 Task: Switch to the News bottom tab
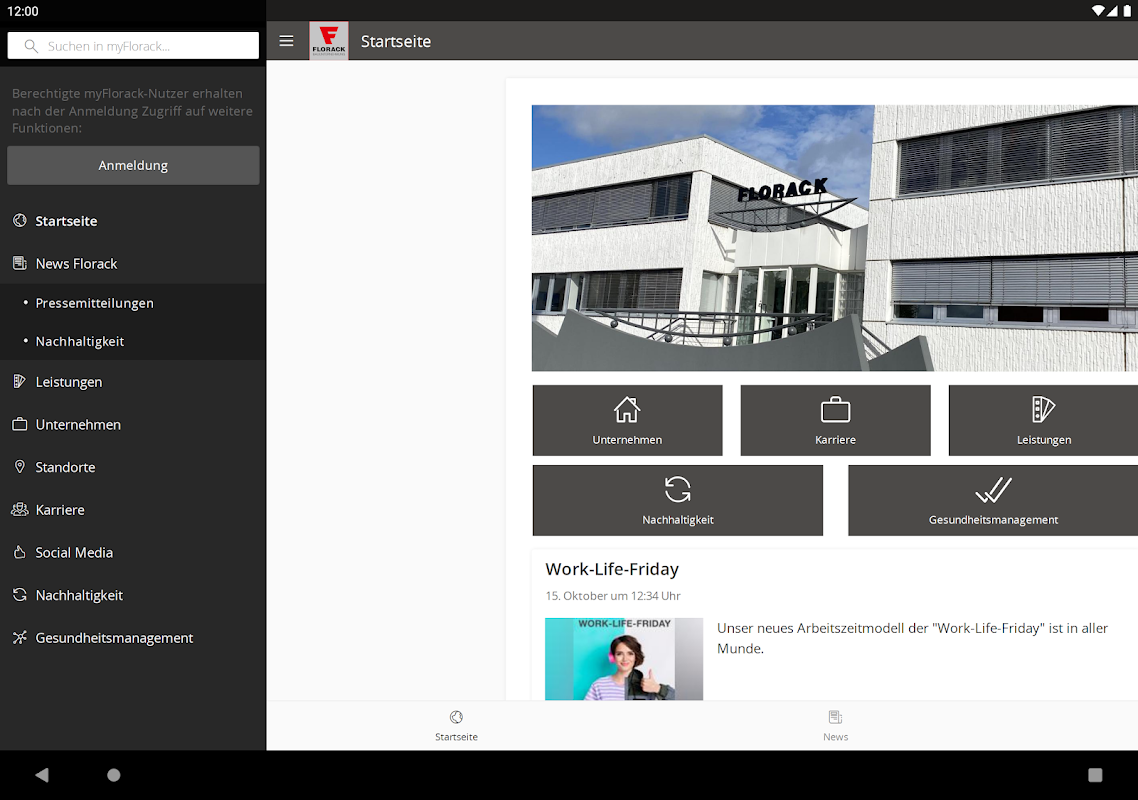point(835,726)
